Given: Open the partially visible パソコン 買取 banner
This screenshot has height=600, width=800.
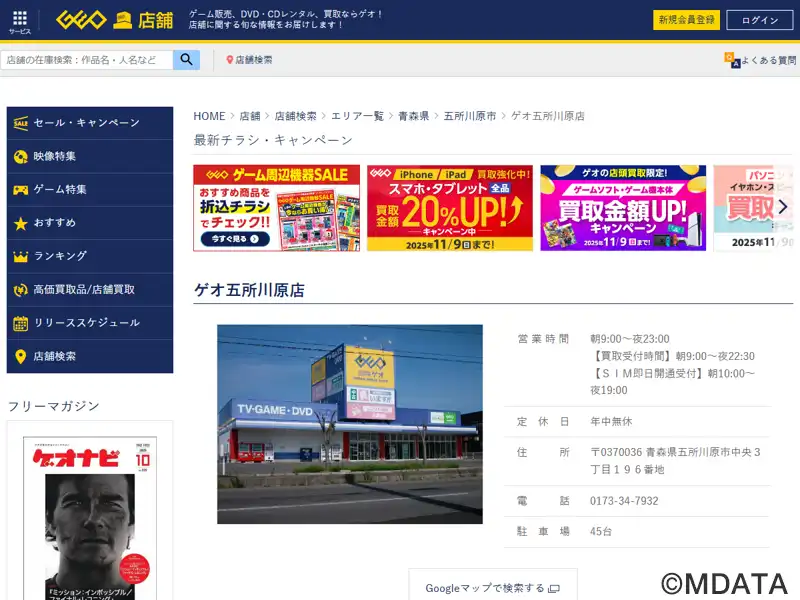Looking at the screenshot, I should (753, 208).
